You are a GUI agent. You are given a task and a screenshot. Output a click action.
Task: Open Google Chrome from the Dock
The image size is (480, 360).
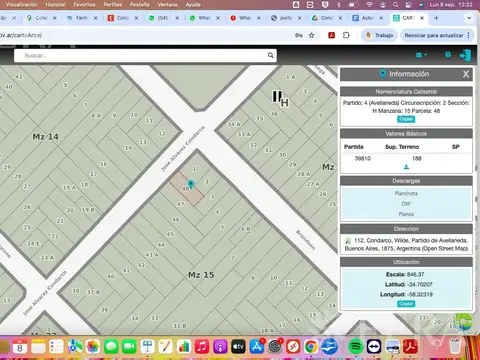[311, 347]
